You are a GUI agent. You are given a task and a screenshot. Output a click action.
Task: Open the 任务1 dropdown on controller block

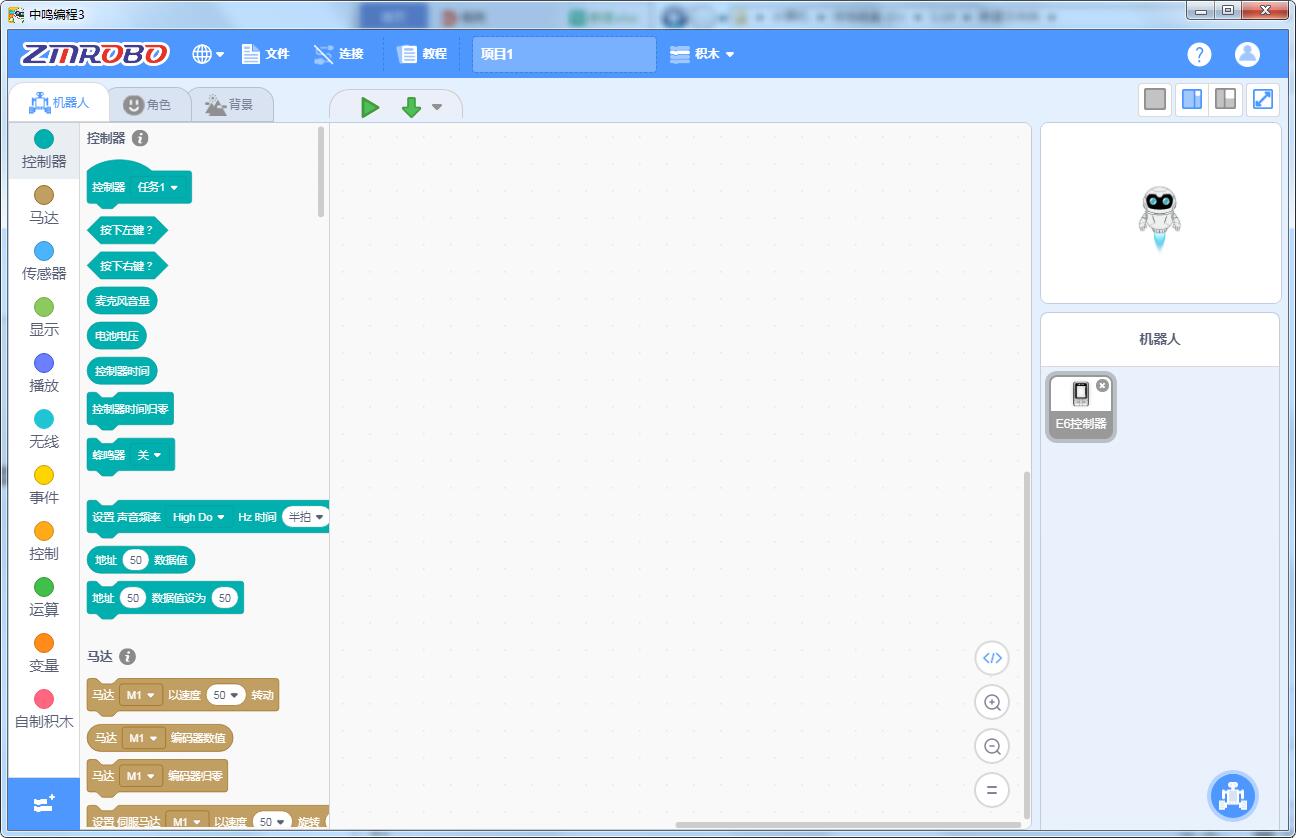(x=158, y=187)
